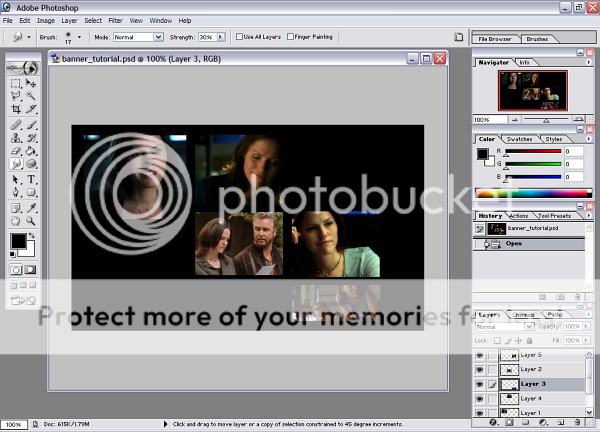Select the Zoom magnifier tool
Image resolution: width=600 pixels, height=432 pixels.
click(x=31, y=220)
